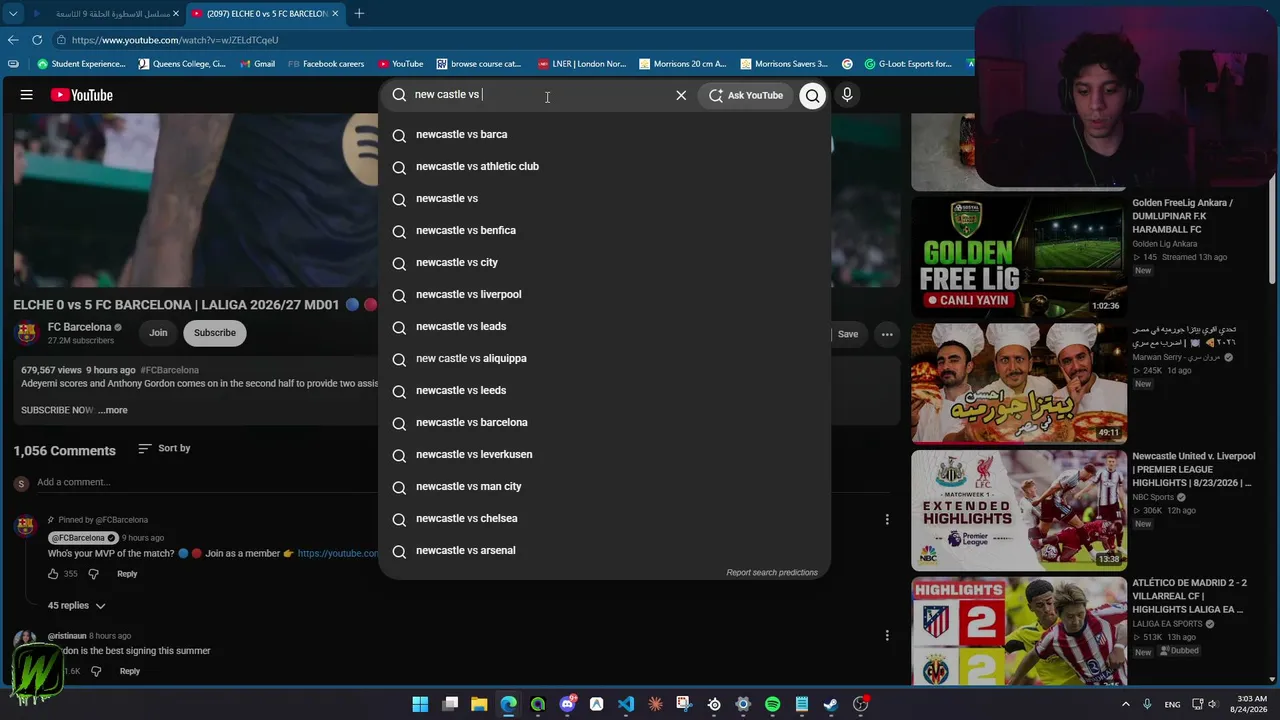The width and height of the screenshot is (1280, 720).
Task: Open options menu for pinned comment
Action: click(886, 519)
